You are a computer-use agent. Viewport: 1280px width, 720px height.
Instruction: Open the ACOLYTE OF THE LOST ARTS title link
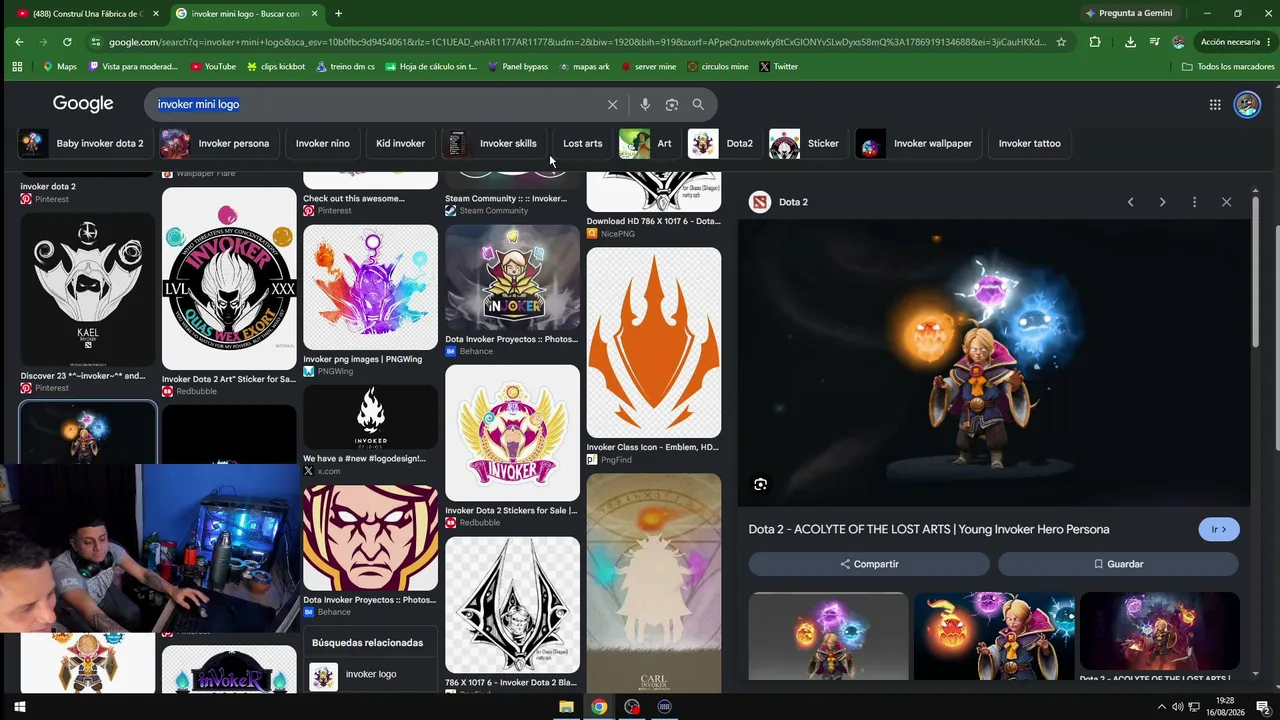click(929, 529)
